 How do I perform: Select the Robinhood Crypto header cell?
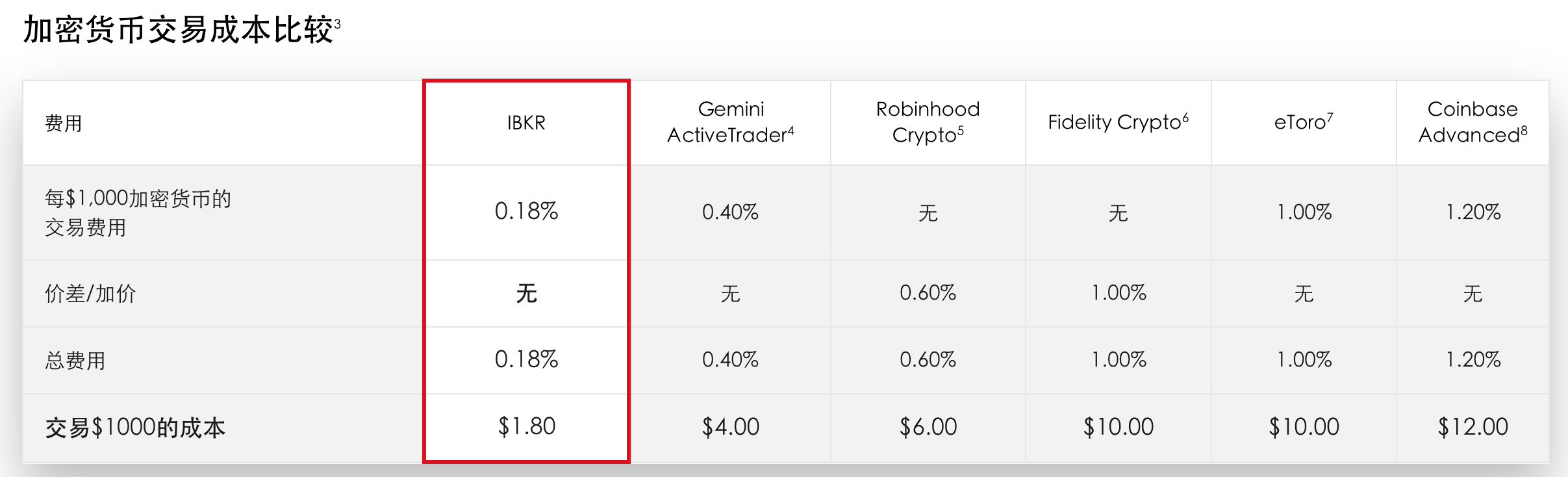click(x=928, y=122)
